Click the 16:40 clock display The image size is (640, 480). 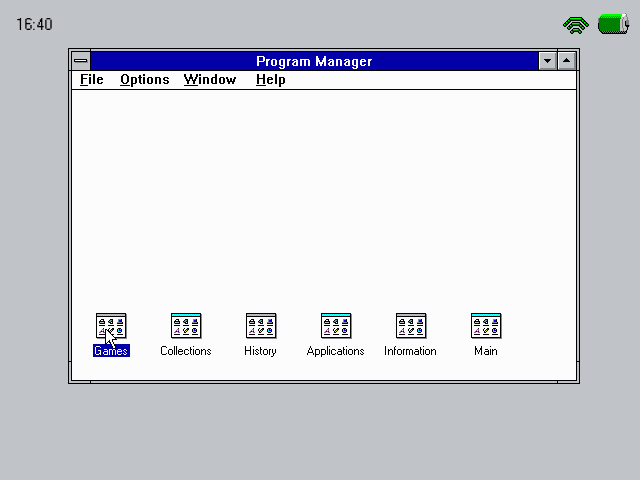pos(34,24)
